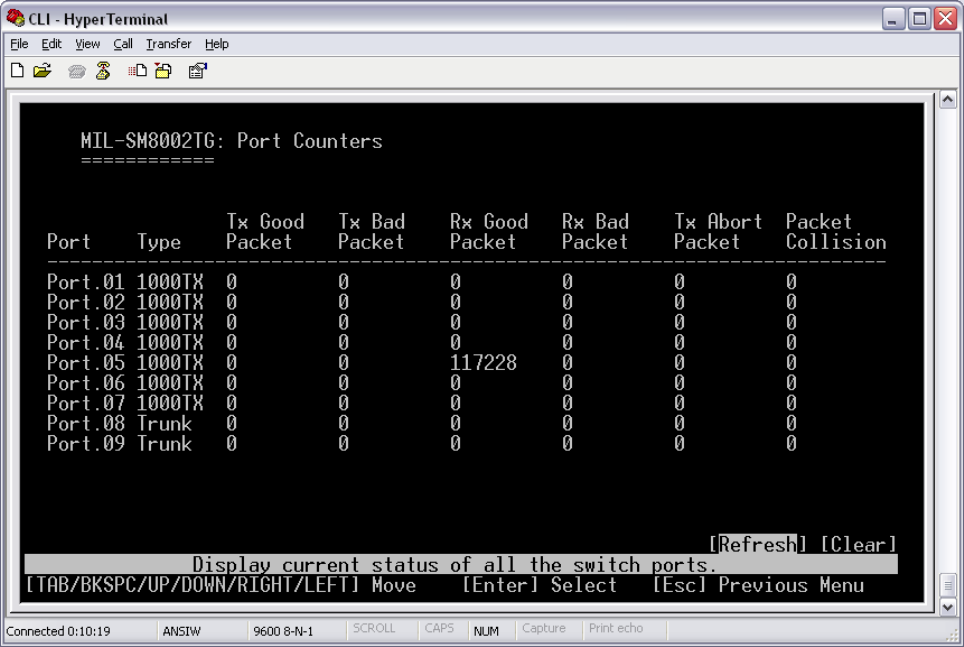Click the CAPS status bar indicator
Image resolution: width=964 pixels, height=647 pixels.
point(439,628)
